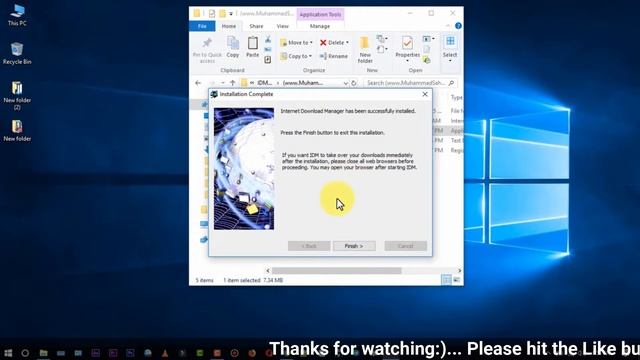Switch to the Home ribbon tab
Image resolution: width=640 pixels, height=360 pixels.
[229, 26]
